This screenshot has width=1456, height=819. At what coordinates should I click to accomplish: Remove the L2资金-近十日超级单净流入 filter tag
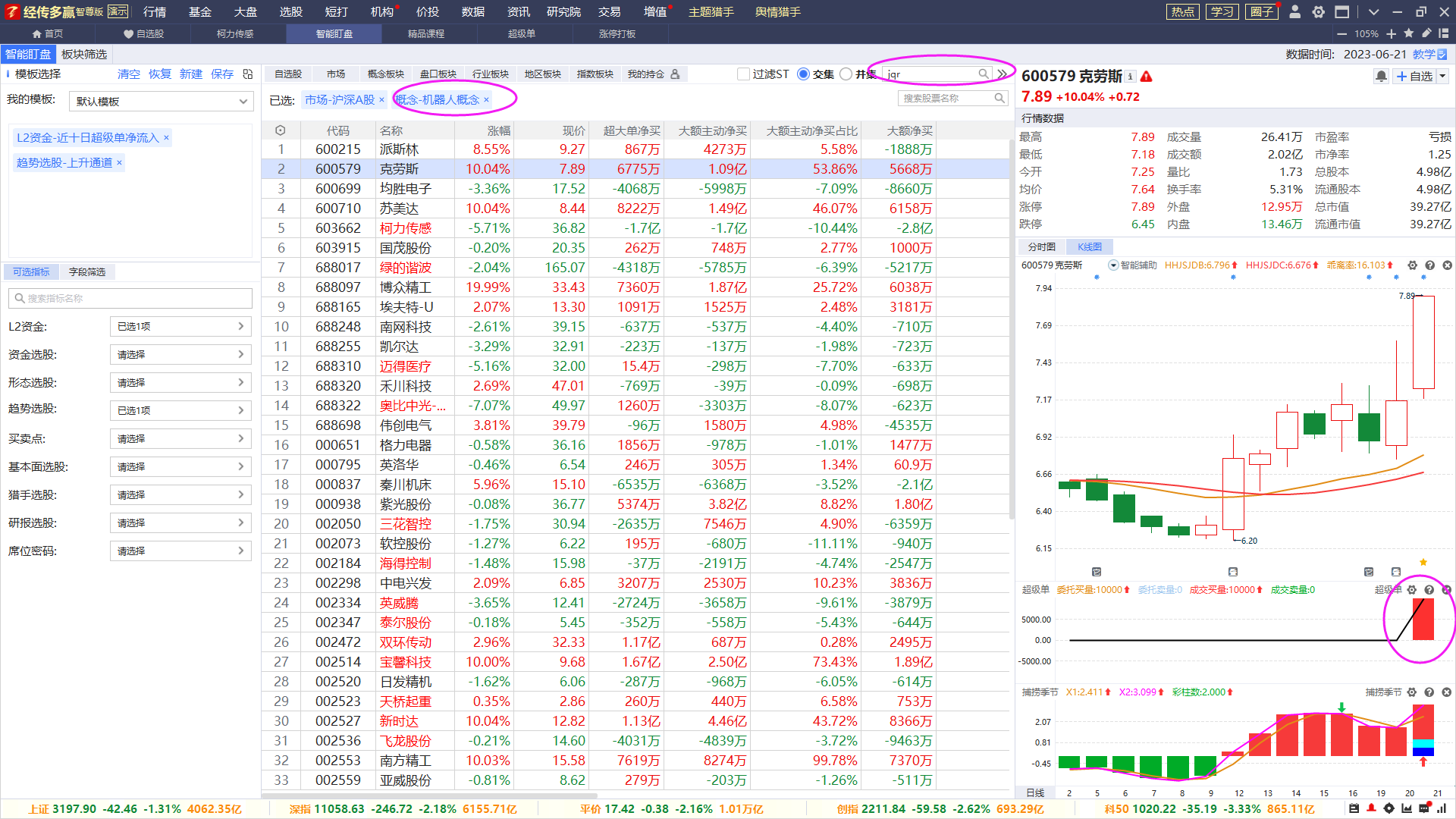point(166,137)
